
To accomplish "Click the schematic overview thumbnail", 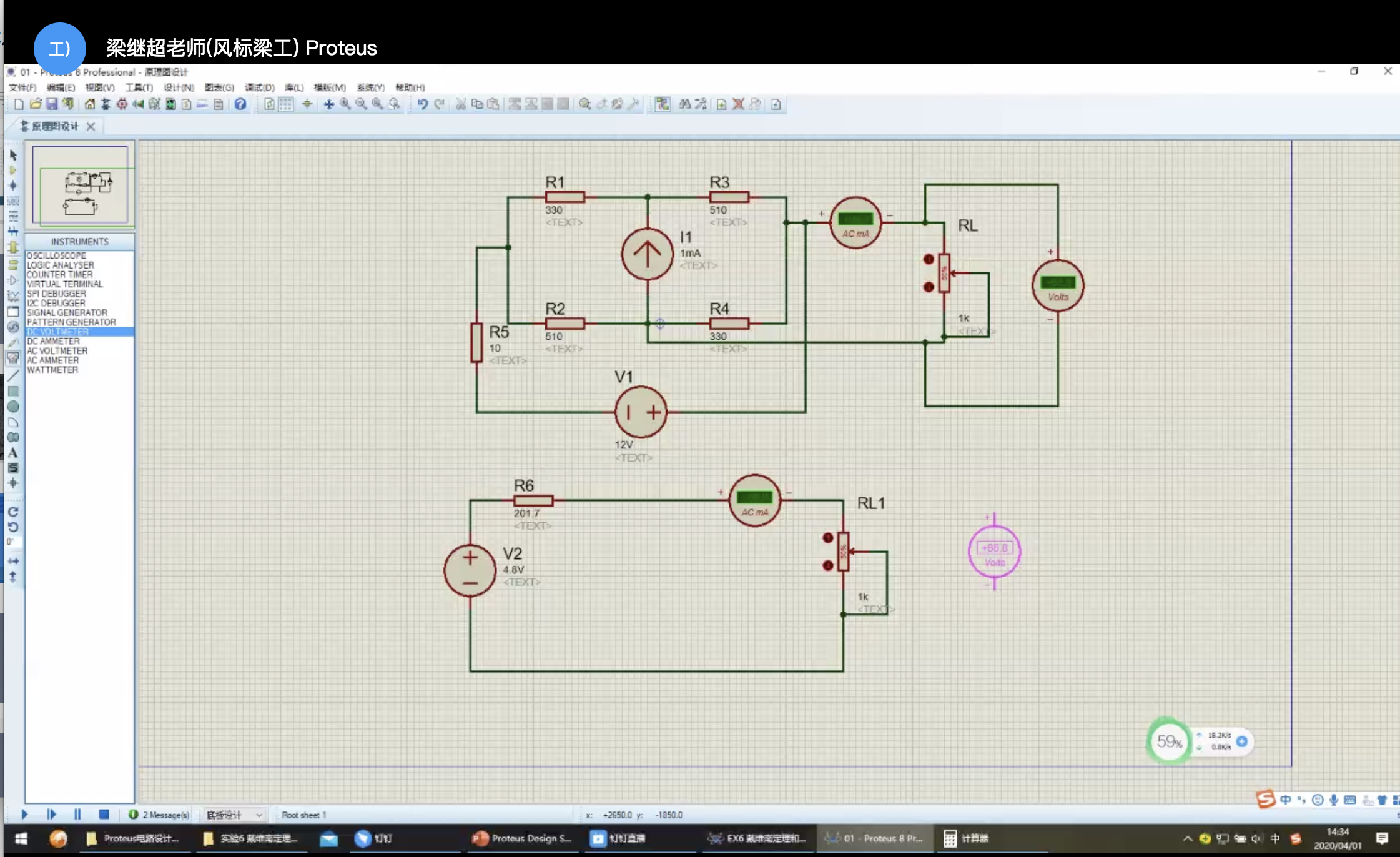I will click(81, 186).
